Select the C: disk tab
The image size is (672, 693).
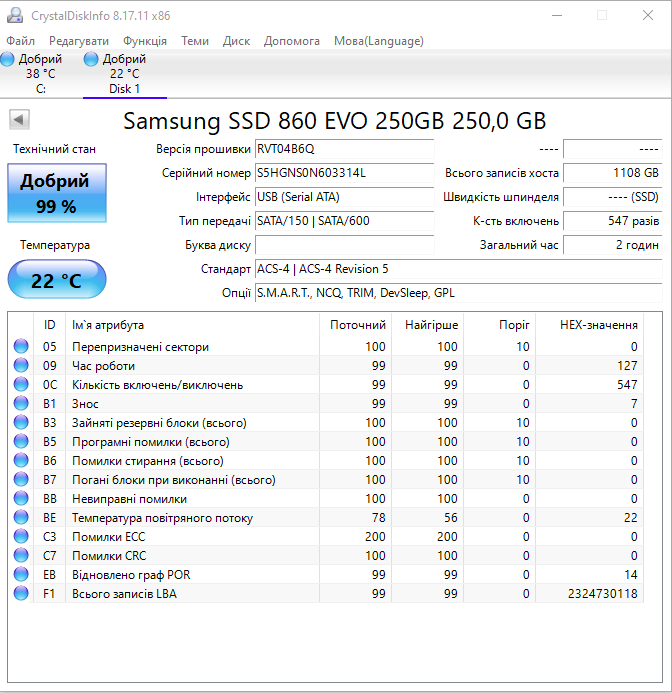coord(41,74)
